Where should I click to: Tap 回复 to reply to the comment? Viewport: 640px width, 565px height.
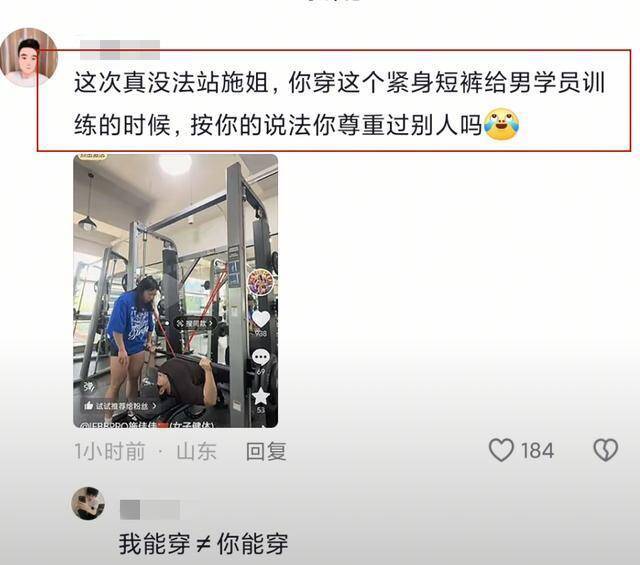(266, 451)
